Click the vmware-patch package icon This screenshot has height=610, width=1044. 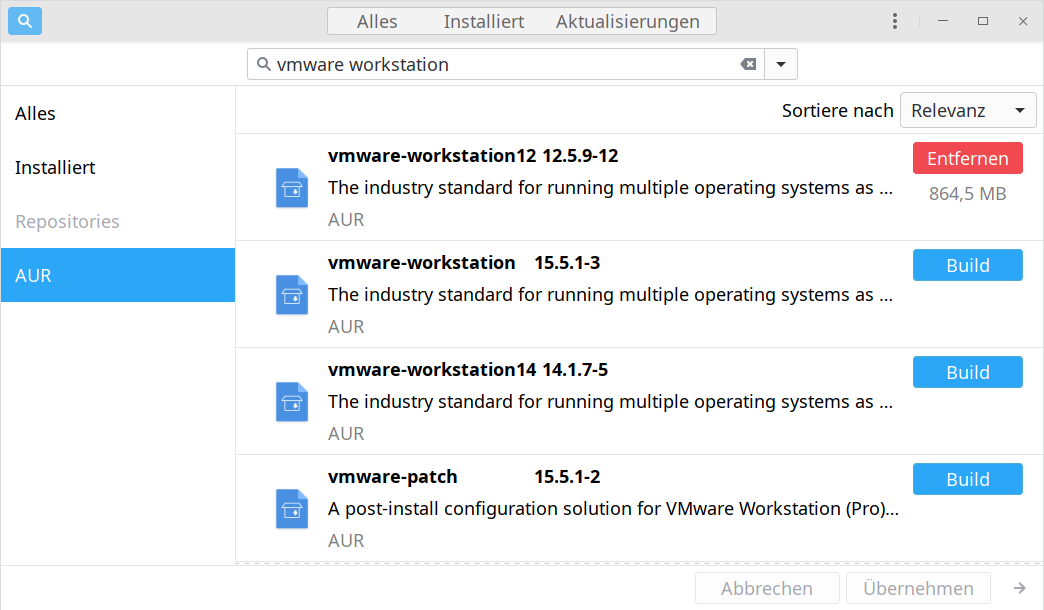[291, 508]
